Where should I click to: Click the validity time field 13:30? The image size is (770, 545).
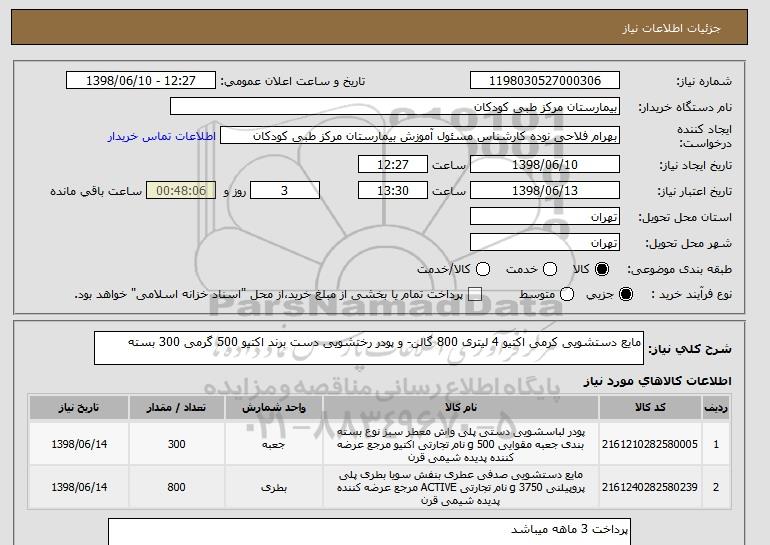click(393, 191)
